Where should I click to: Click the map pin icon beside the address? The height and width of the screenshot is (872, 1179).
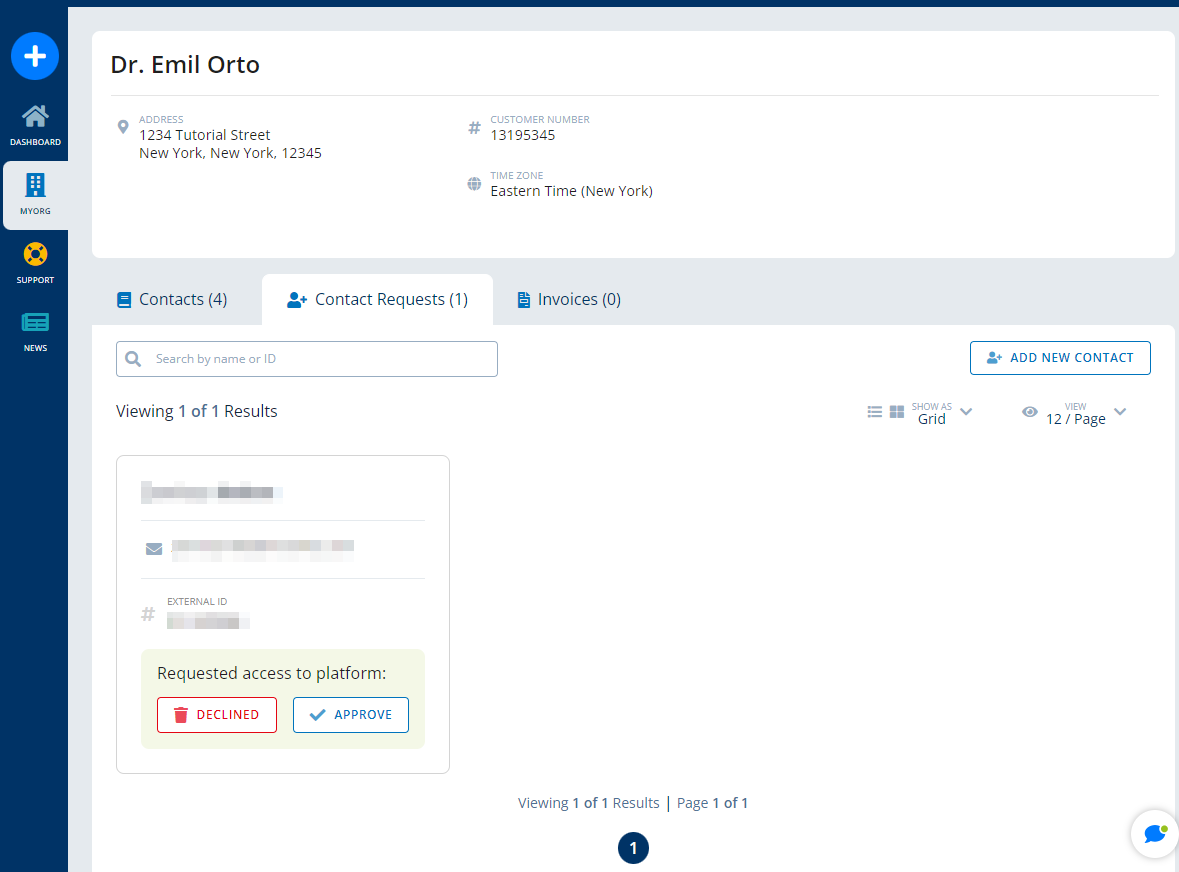pyautogui.click(x=123, y=127)
